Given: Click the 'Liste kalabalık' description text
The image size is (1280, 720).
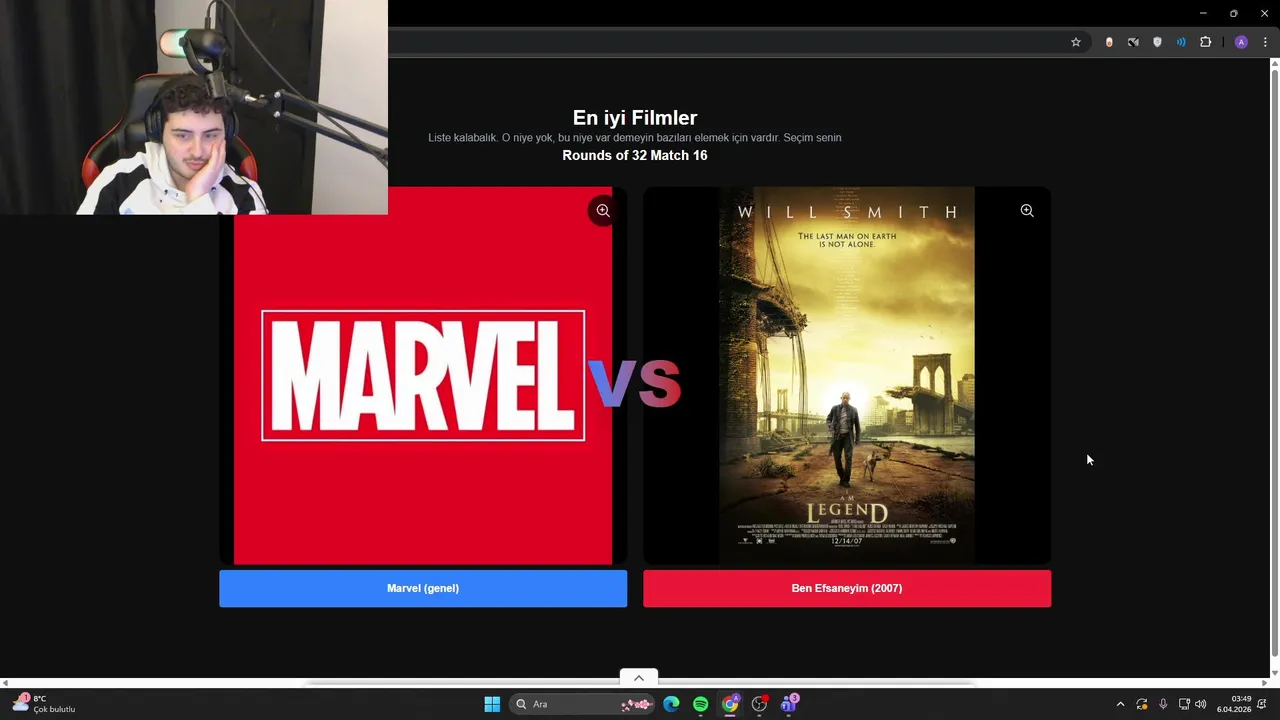Looking at the screenshot, I should pos(635,138).
